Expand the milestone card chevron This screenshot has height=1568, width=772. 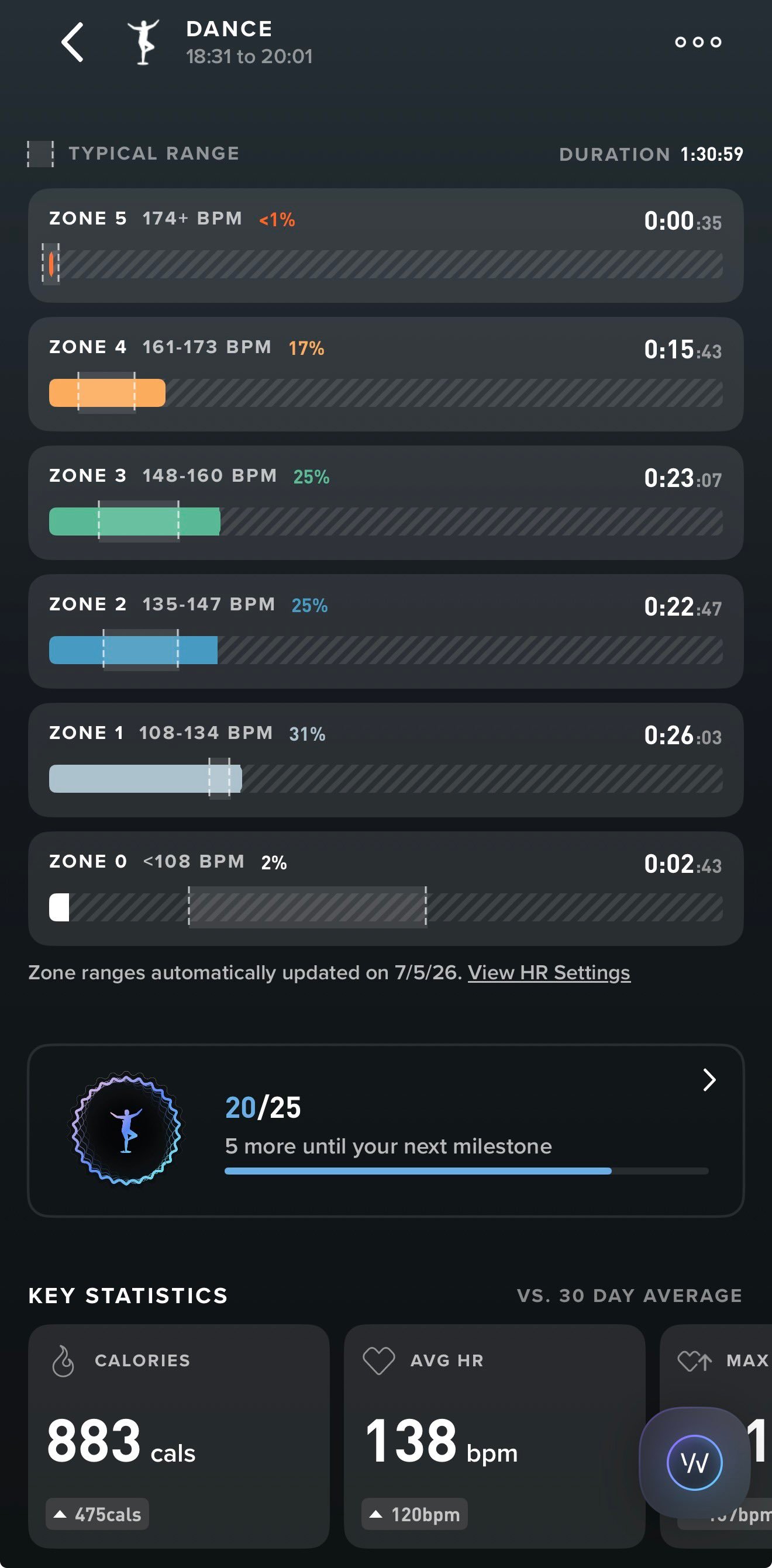tap(709, 1080)
